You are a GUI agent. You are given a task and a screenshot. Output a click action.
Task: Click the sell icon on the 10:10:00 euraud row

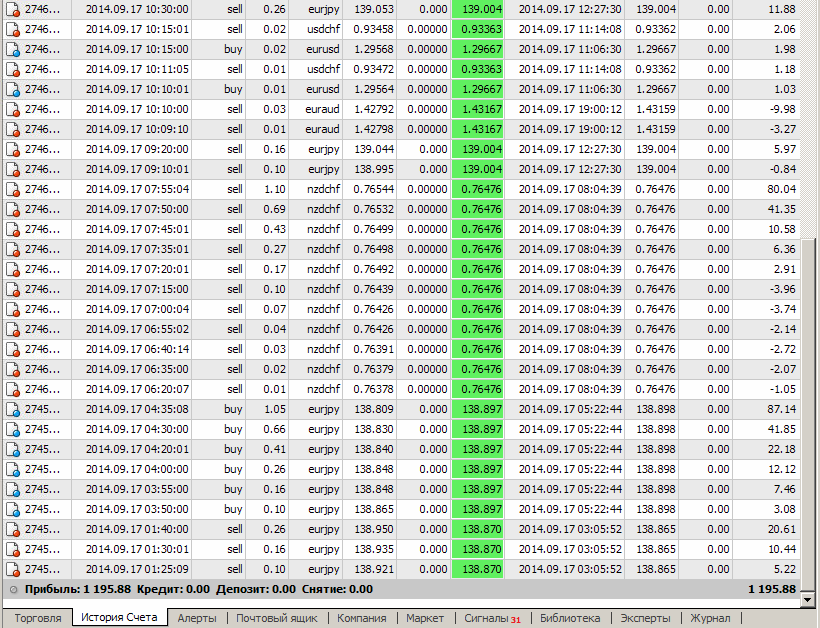(13, 109)
